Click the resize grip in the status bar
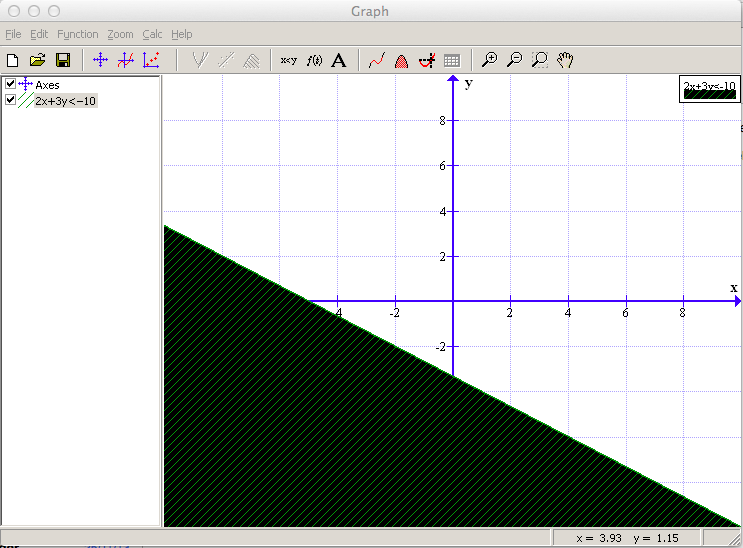Image resolution: width=743 pixels, height=548 pixels. tap(736, 540)
